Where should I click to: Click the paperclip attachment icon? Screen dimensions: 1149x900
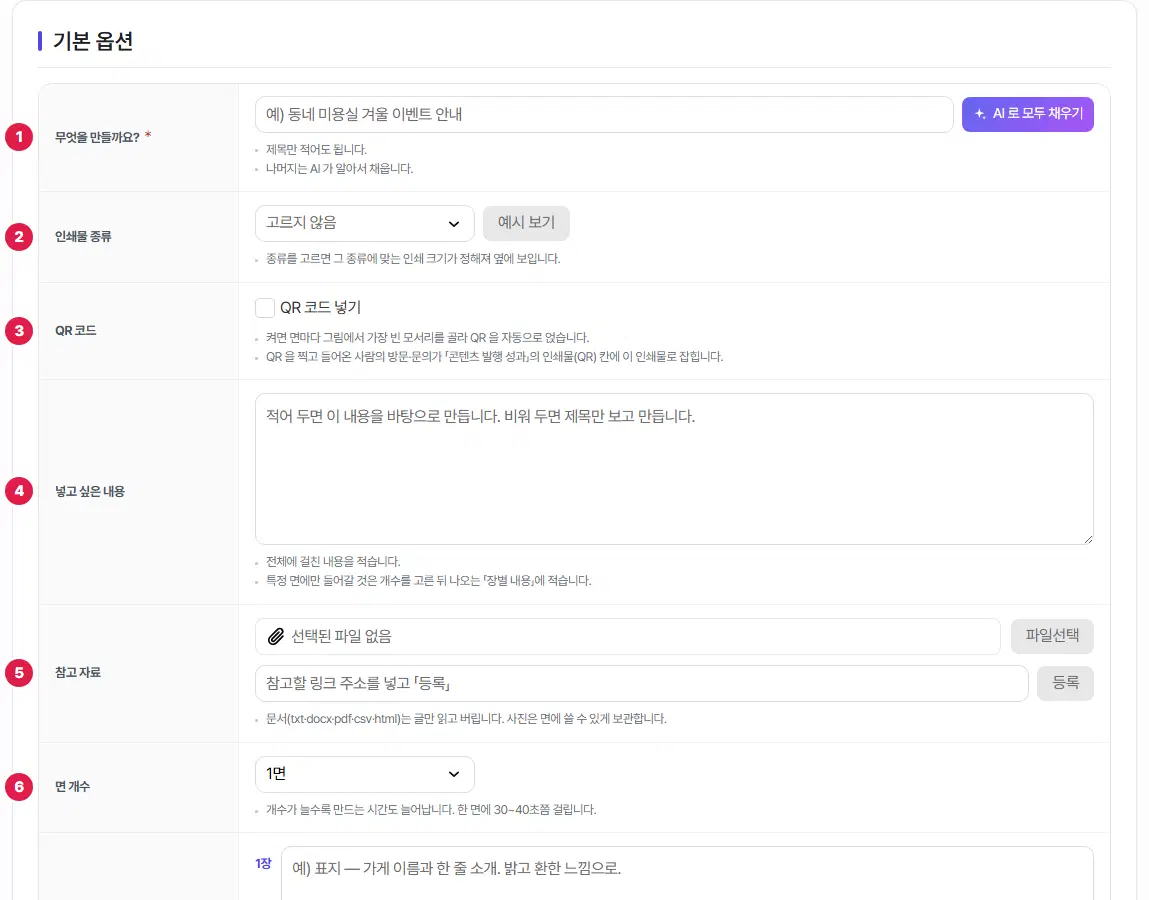(x=276, y=636)
